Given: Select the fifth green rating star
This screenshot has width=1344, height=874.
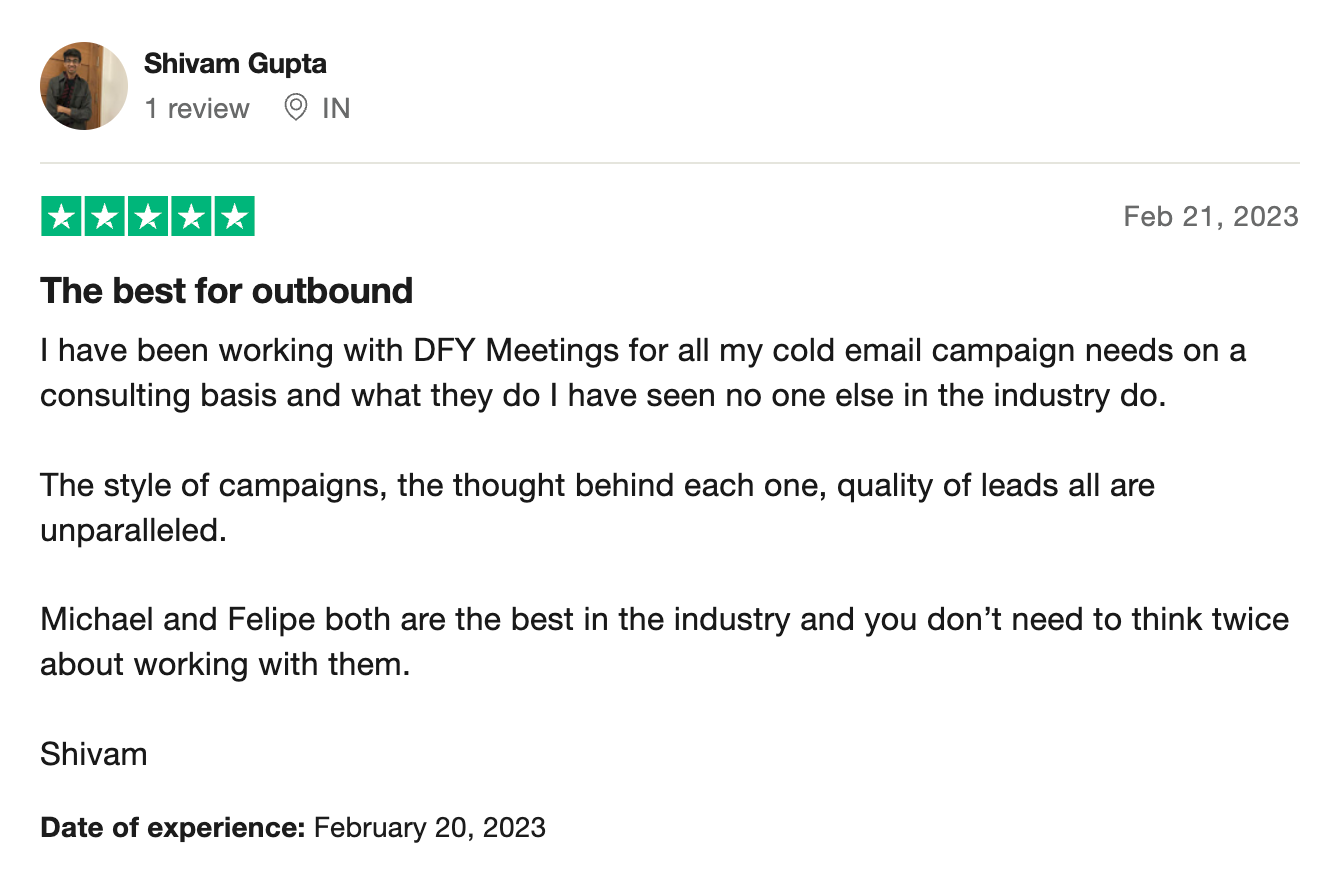Looking at the screenshot, I should tap(234, 217).
